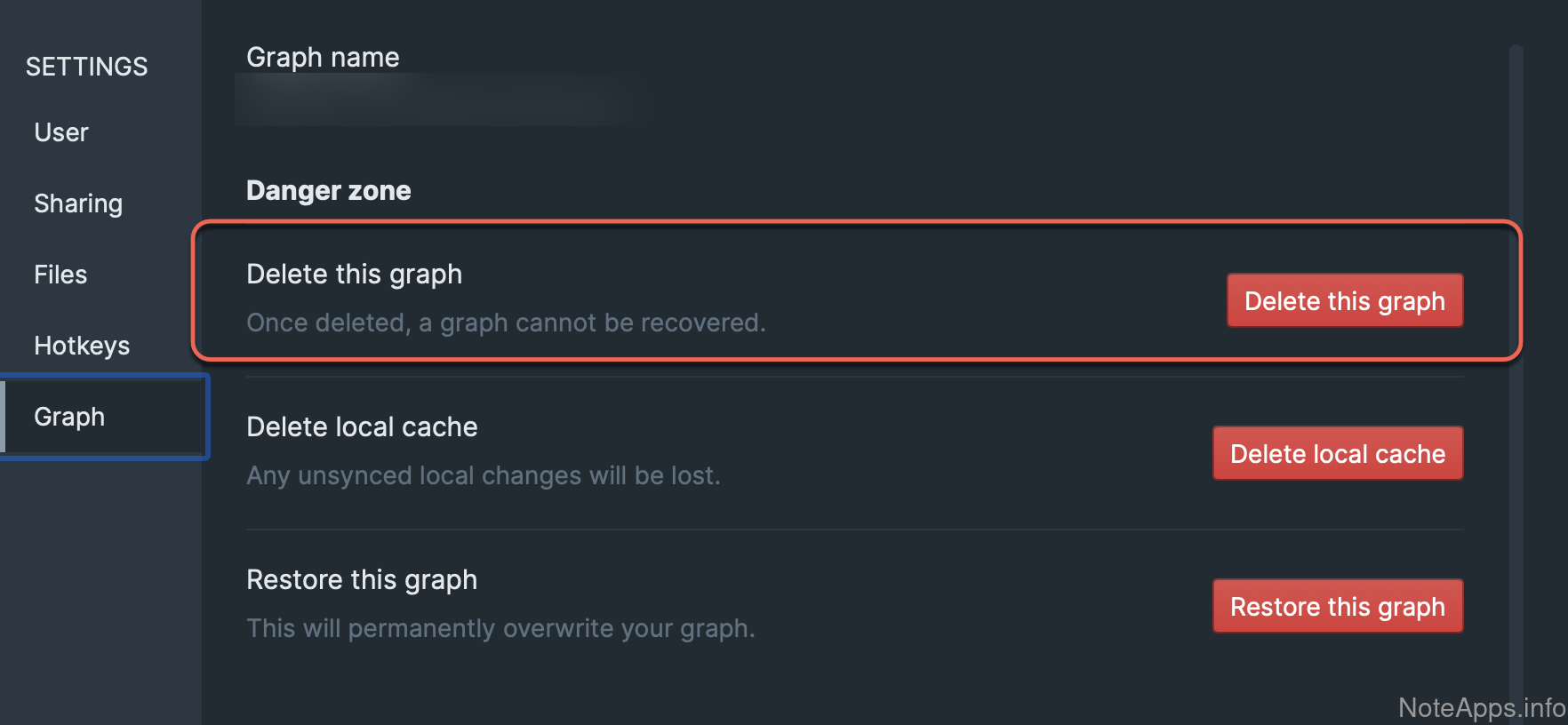Click the Danger zone heading
This screenshot has height=725, width=1568.
pos(328,191)
